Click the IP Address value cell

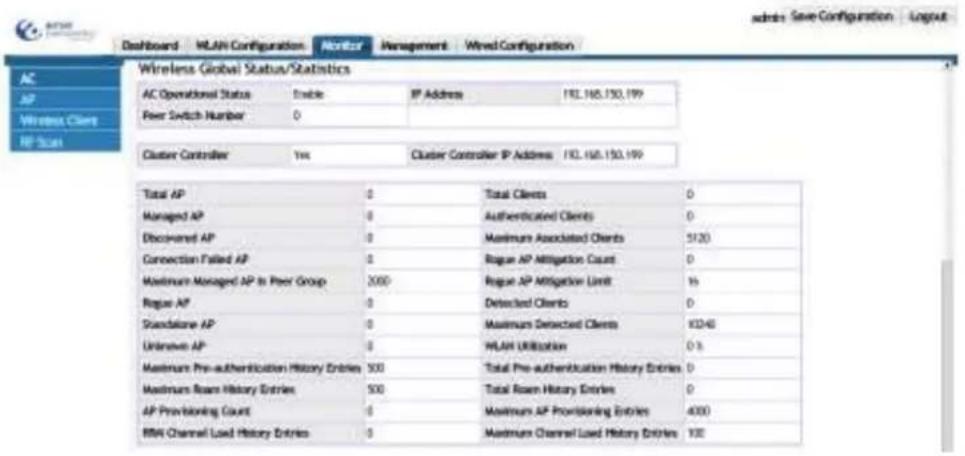[x=617, y=94]
